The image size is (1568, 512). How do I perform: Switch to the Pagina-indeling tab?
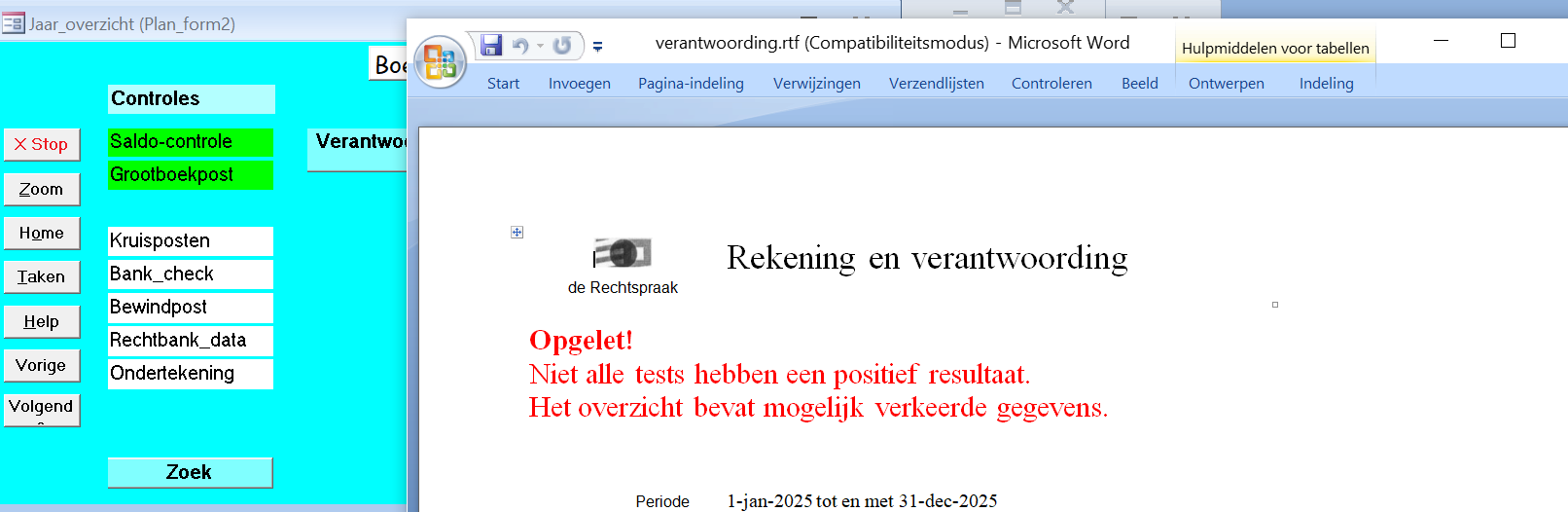691,84
